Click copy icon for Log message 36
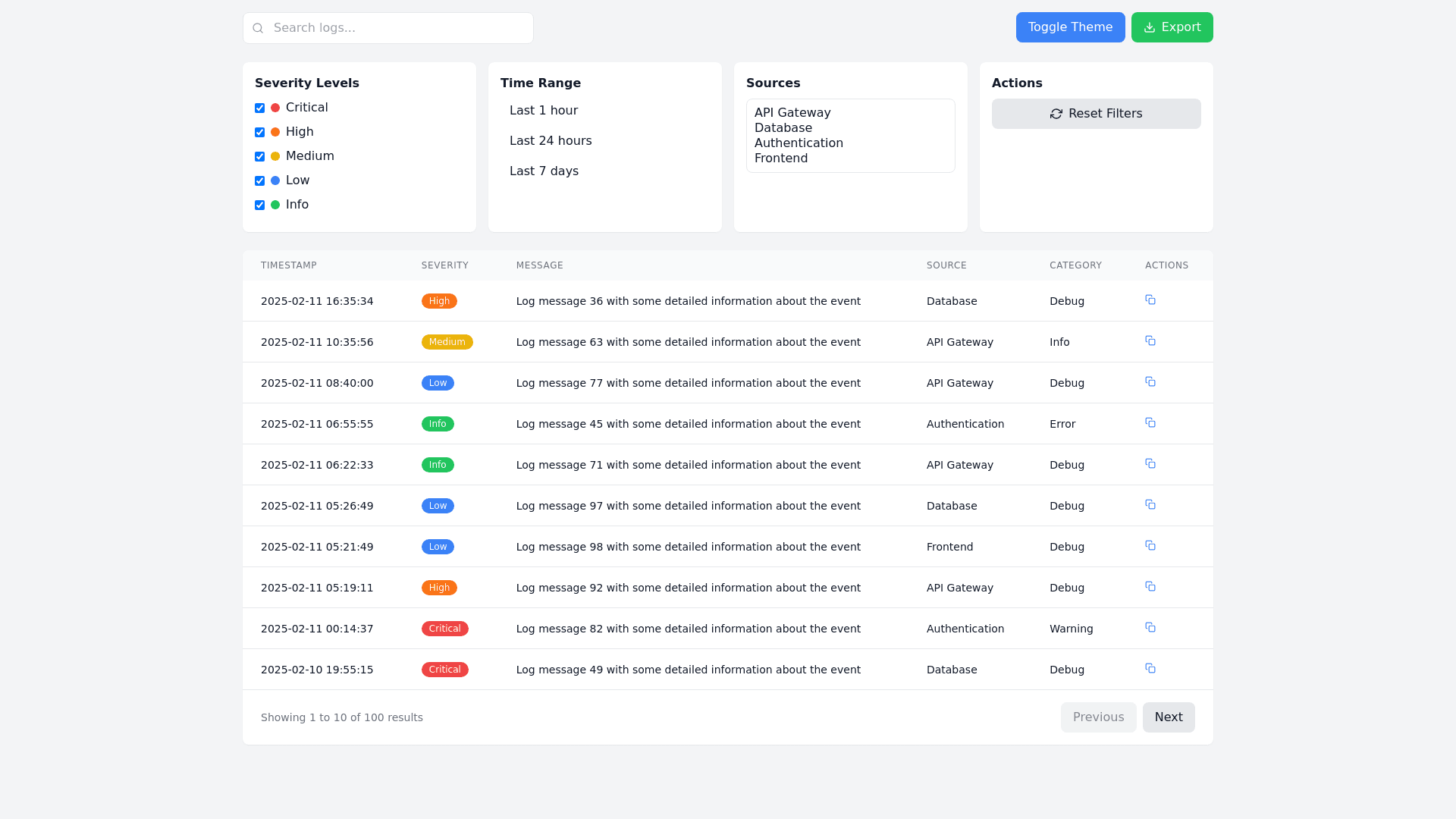 (1150, 300)
